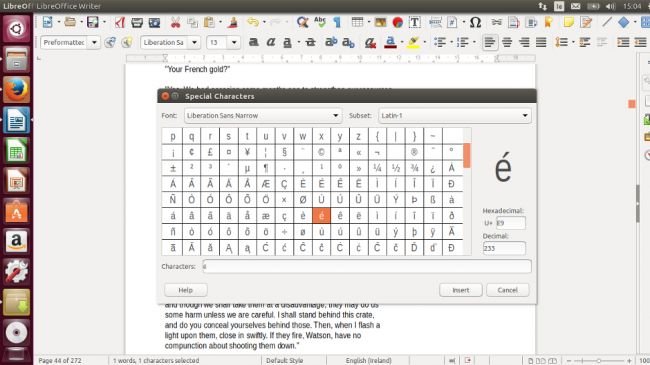650x365 pixels.
Task: Click the Clear Direct Formatting icon
Action: [370, 42]
